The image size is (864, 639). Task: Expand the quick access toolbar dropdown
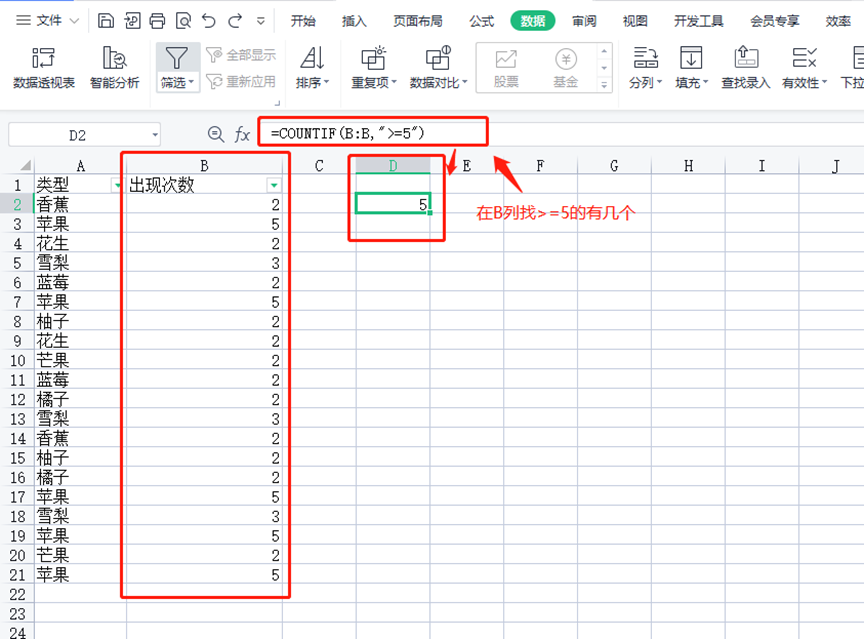(261, 21)
